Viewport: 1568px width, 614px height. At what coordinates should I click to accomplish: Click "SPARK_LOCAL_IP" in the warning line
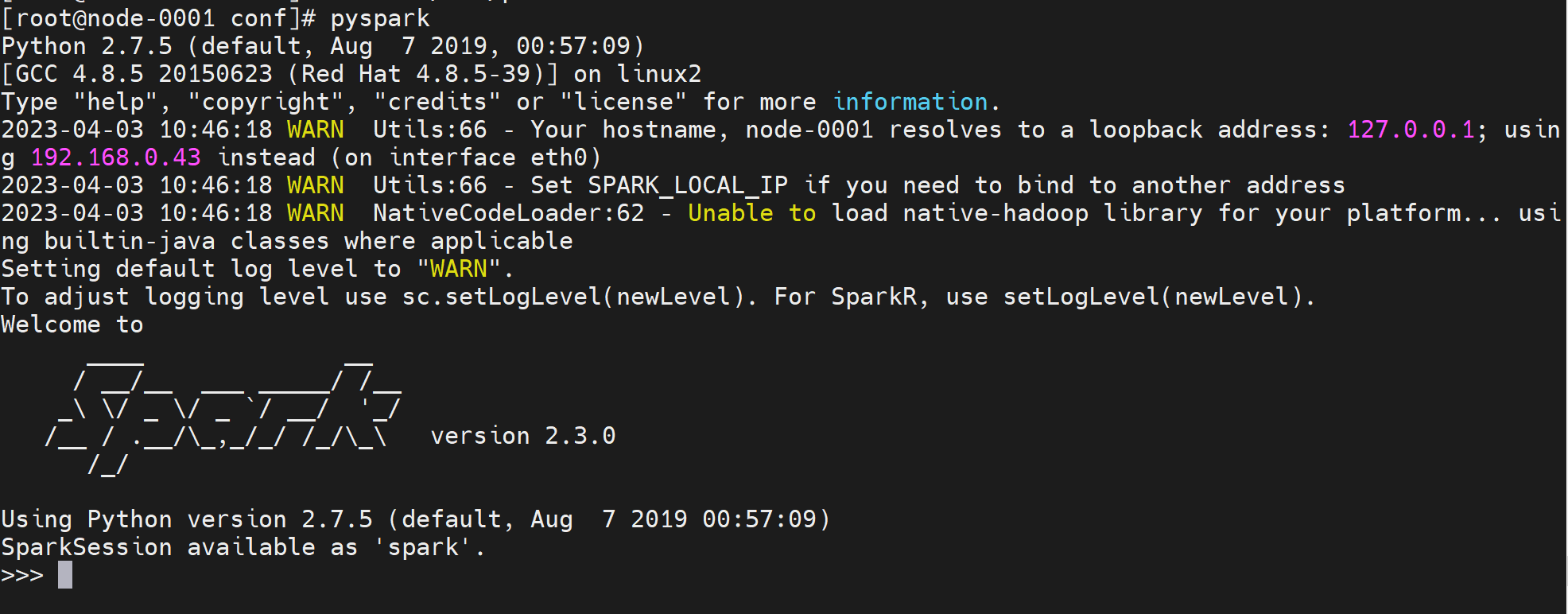pos(688,185)
